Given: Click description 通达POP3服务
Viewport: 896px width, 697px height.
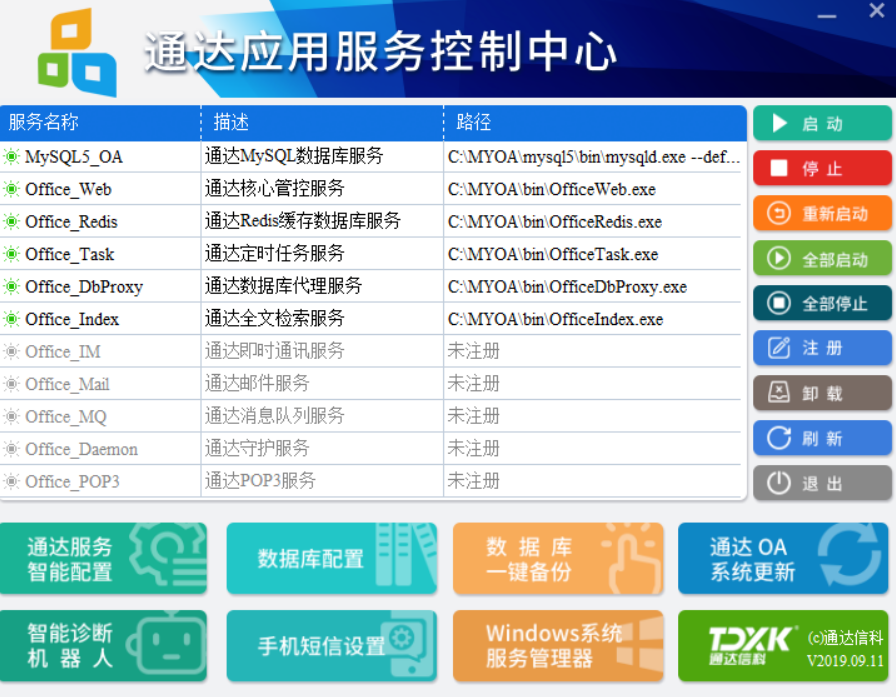Looking at the screenshot, I should coord(260,481).
